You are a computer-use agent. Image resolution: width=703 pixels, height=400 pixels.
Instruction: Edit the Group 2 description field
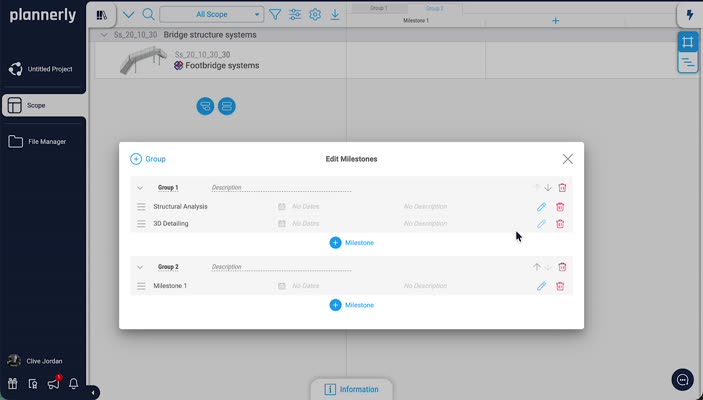281,267
